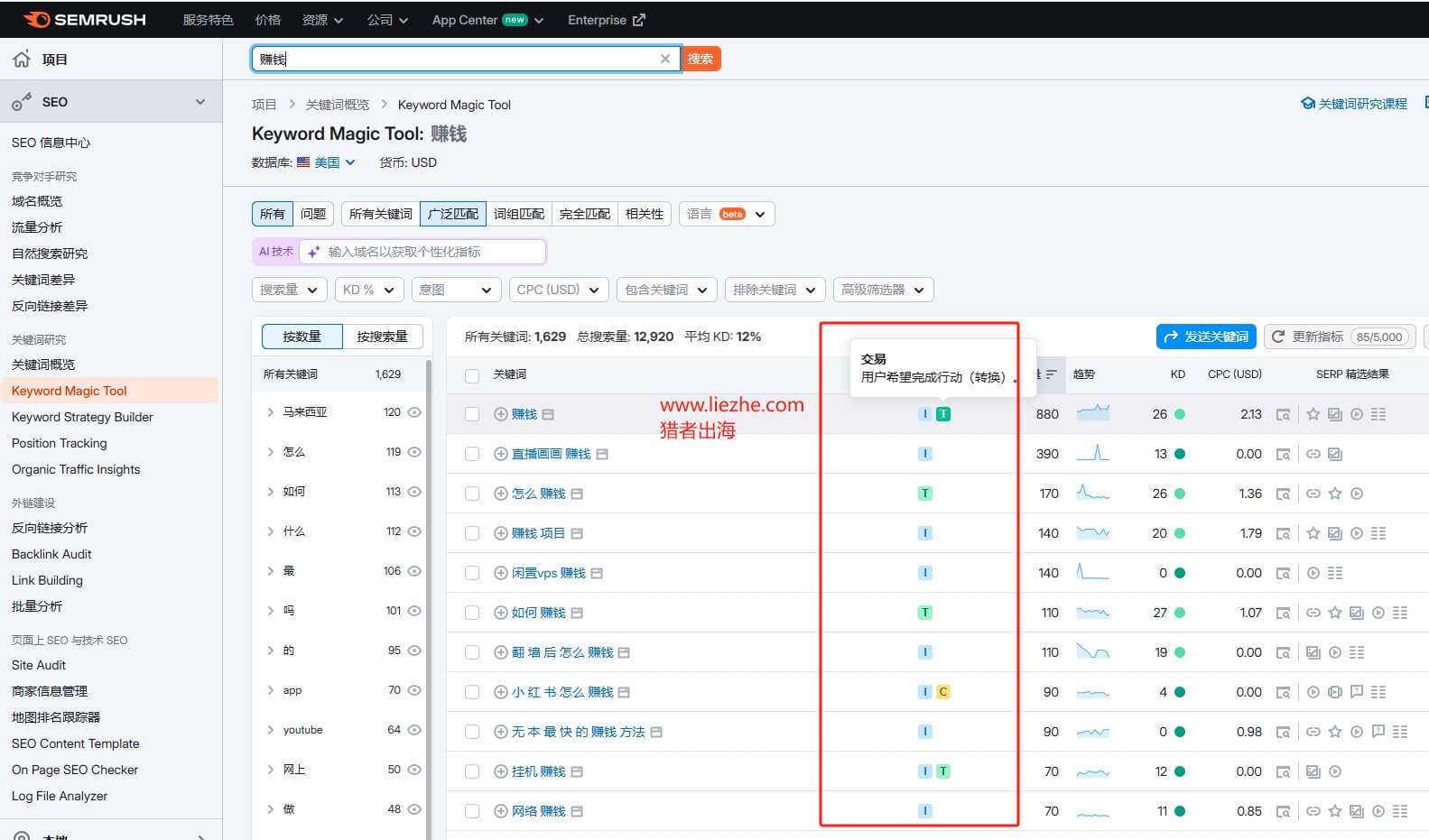The image size is (1429, 840).
Task: Click the page icon next to 网络 赚钱
Action: click(577, 811)
